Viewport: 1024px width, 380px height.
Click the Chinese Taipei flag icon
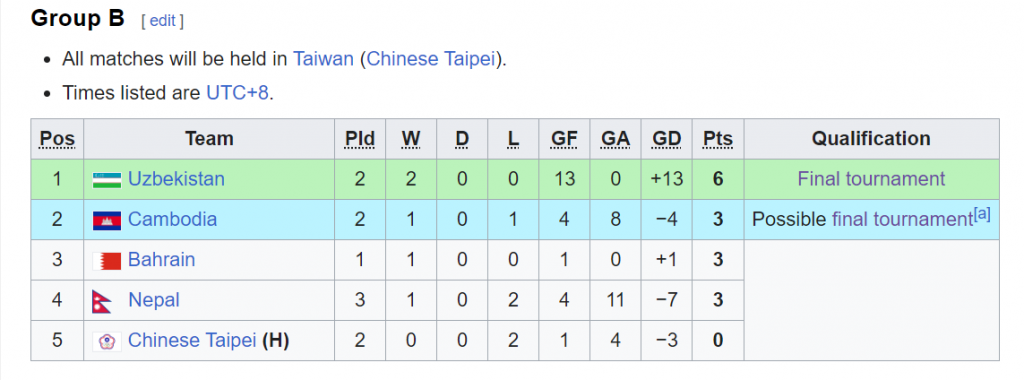point(106,341)
